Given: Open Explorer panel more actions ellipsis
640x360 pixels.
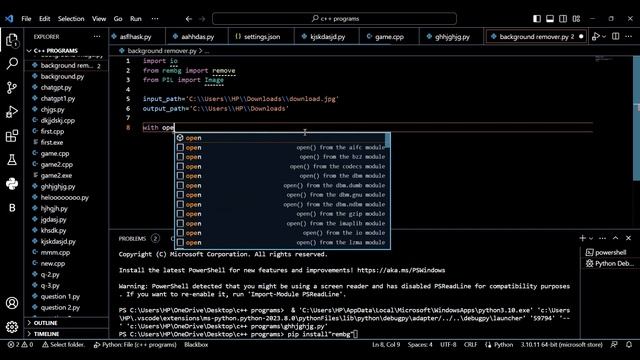Looking at the screenshot, I should tap(97, 37).
